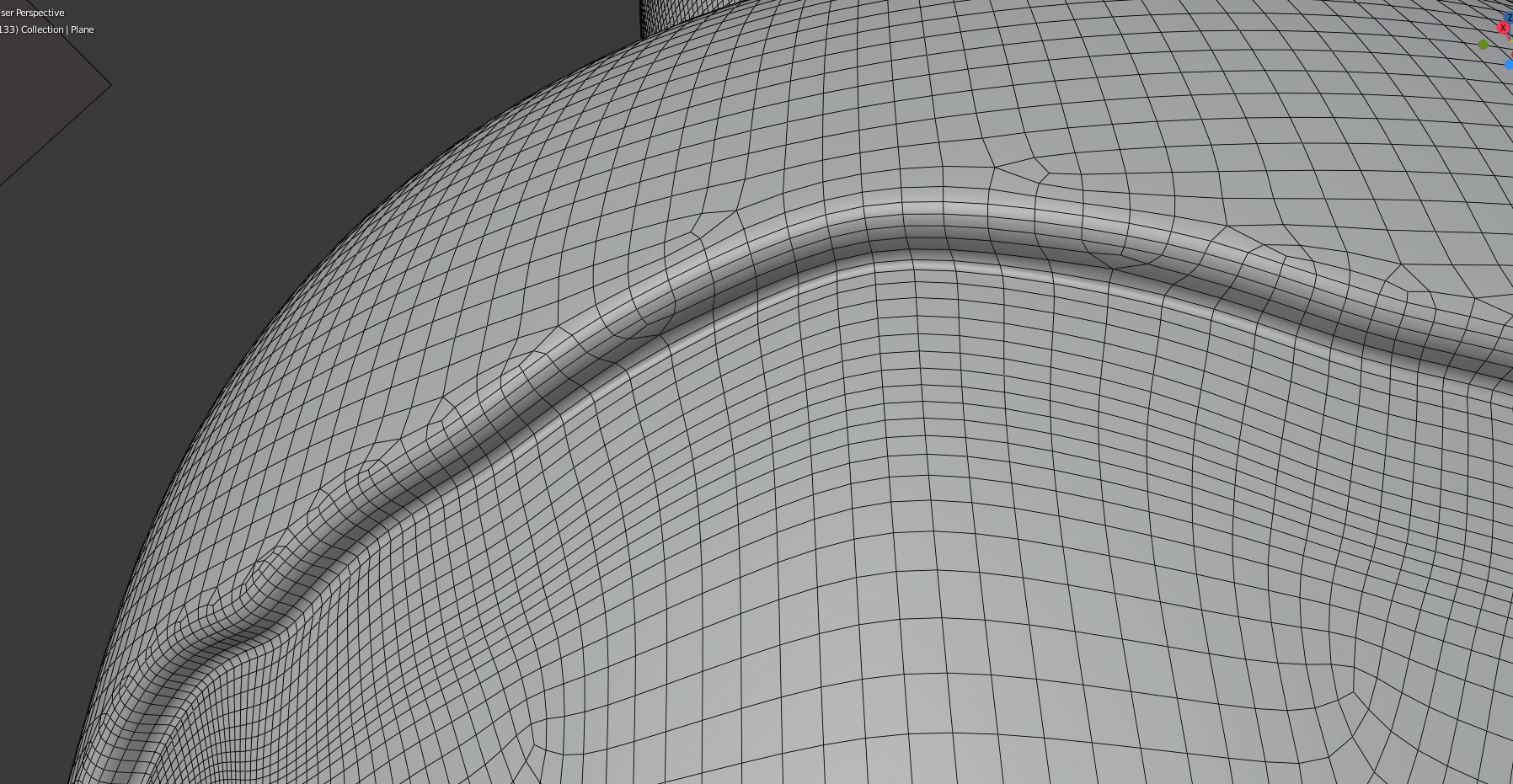This screenshot has width=1513, height=784.
Task: Click the "Perspective" view label text
Action: pos(40,13)
